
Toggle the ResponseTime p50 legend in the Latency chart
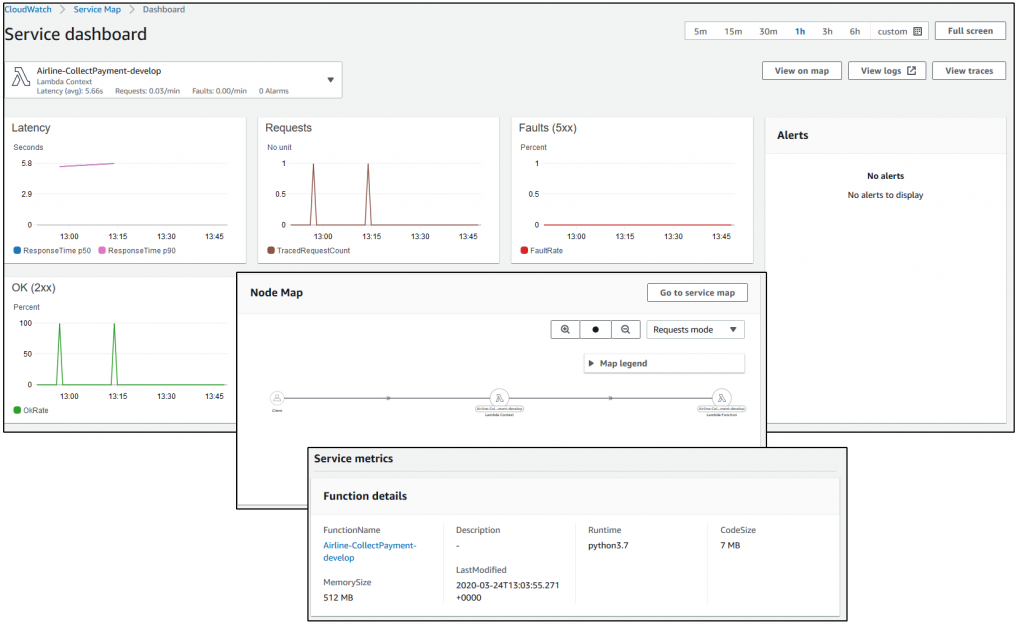[46, 249]
